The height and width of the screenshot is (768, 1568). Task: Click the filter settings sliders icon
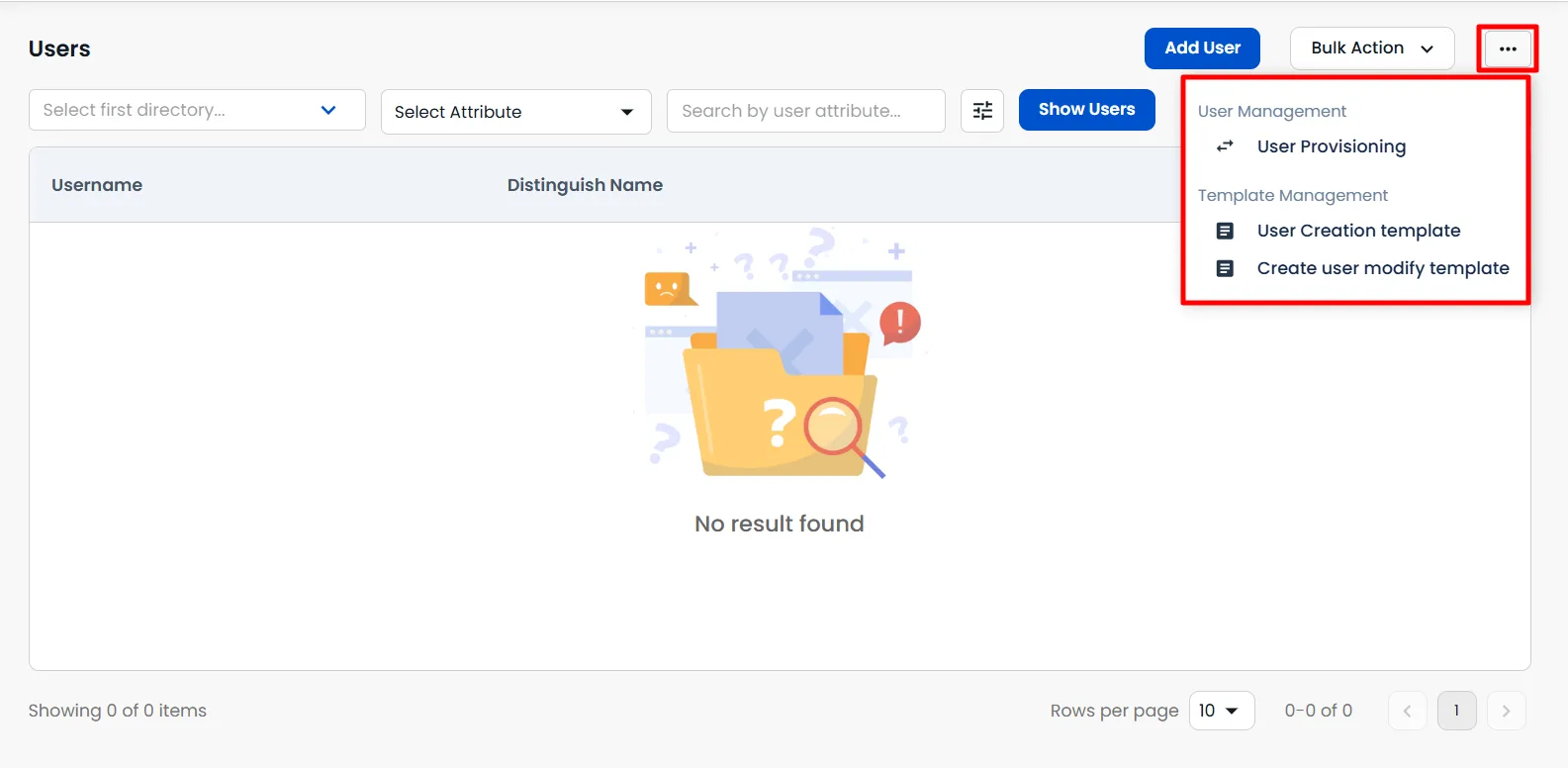982,111
